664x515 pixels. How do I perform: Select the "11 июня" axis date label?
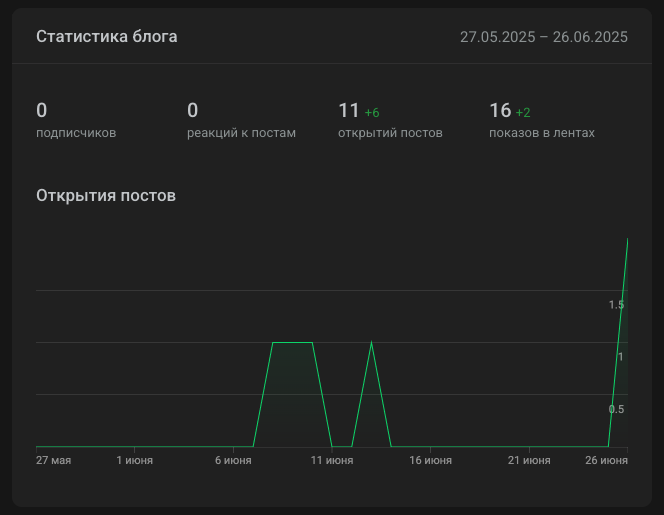[x=332, y=460]
